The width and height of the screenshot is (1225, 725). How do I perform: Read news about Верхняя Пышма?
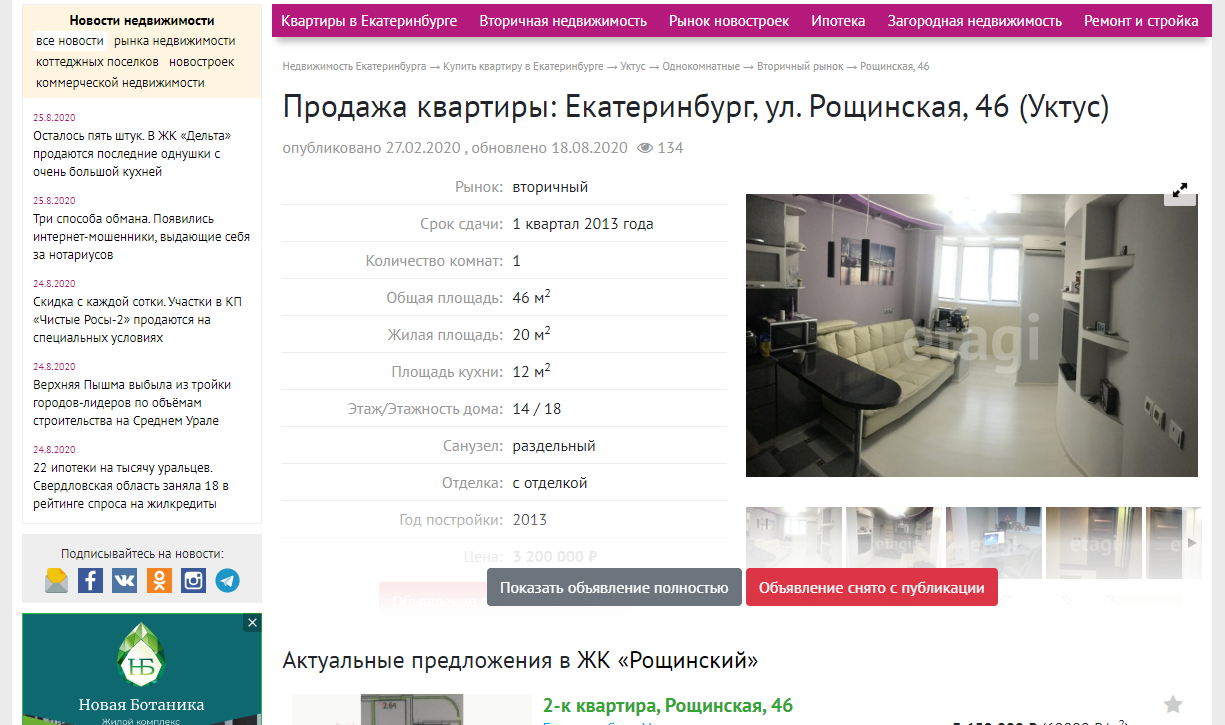tap(131, 403)
